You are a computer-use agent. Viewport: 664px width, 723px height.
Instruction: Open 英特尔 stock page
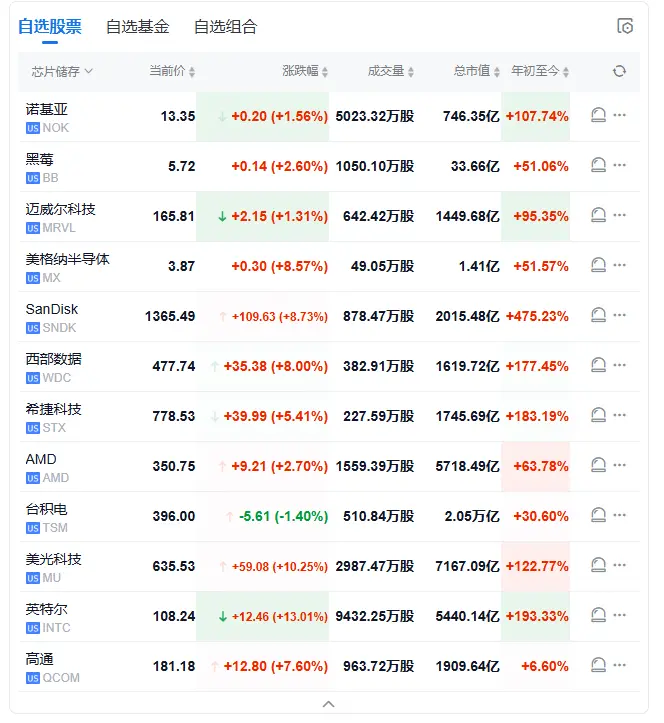(47, 609)
